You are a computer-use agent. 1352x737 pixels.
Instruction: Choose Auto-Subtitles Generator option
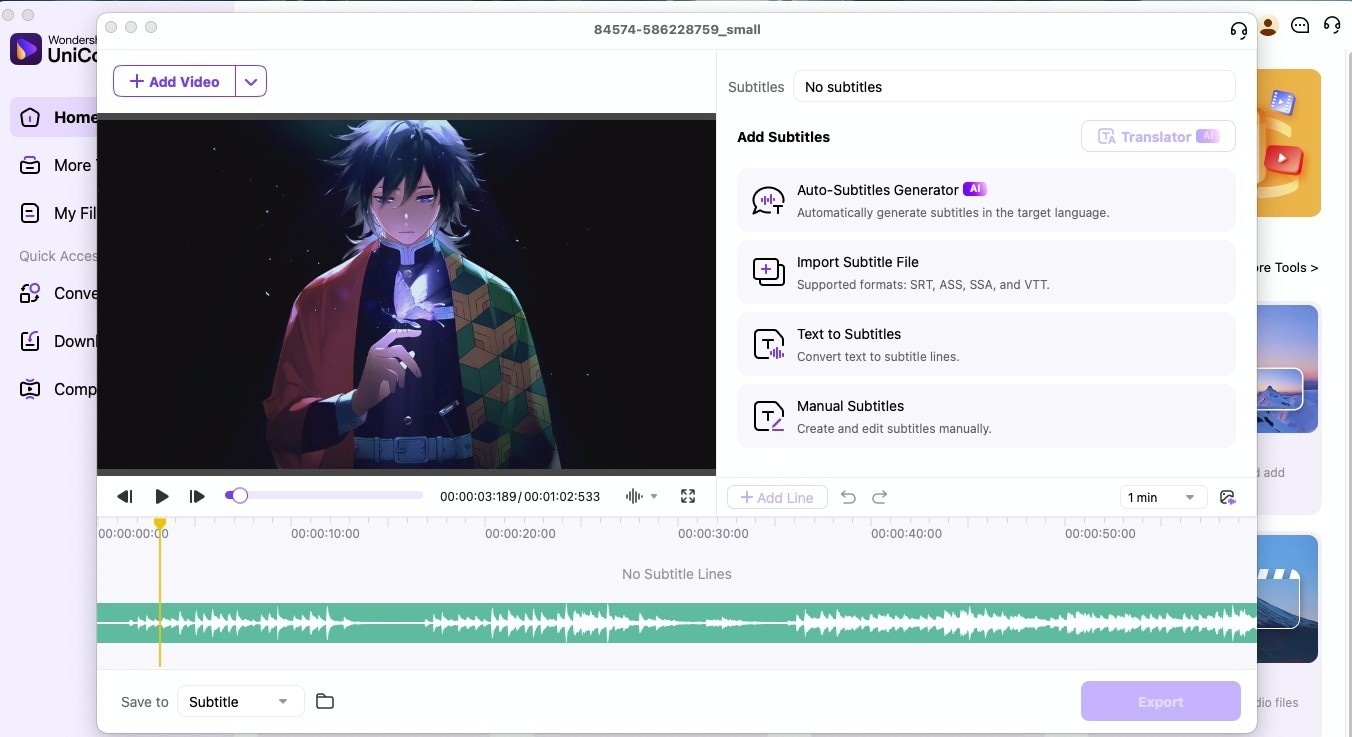[986, 200]
